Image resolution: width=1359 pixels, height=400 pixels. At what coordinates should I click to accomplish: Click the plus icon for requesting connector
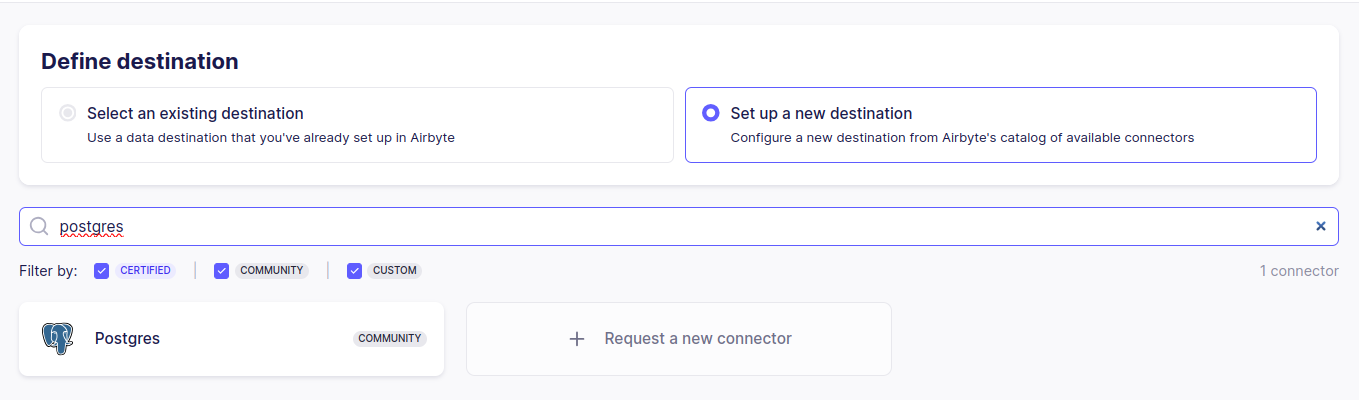[x=577, y=339]
